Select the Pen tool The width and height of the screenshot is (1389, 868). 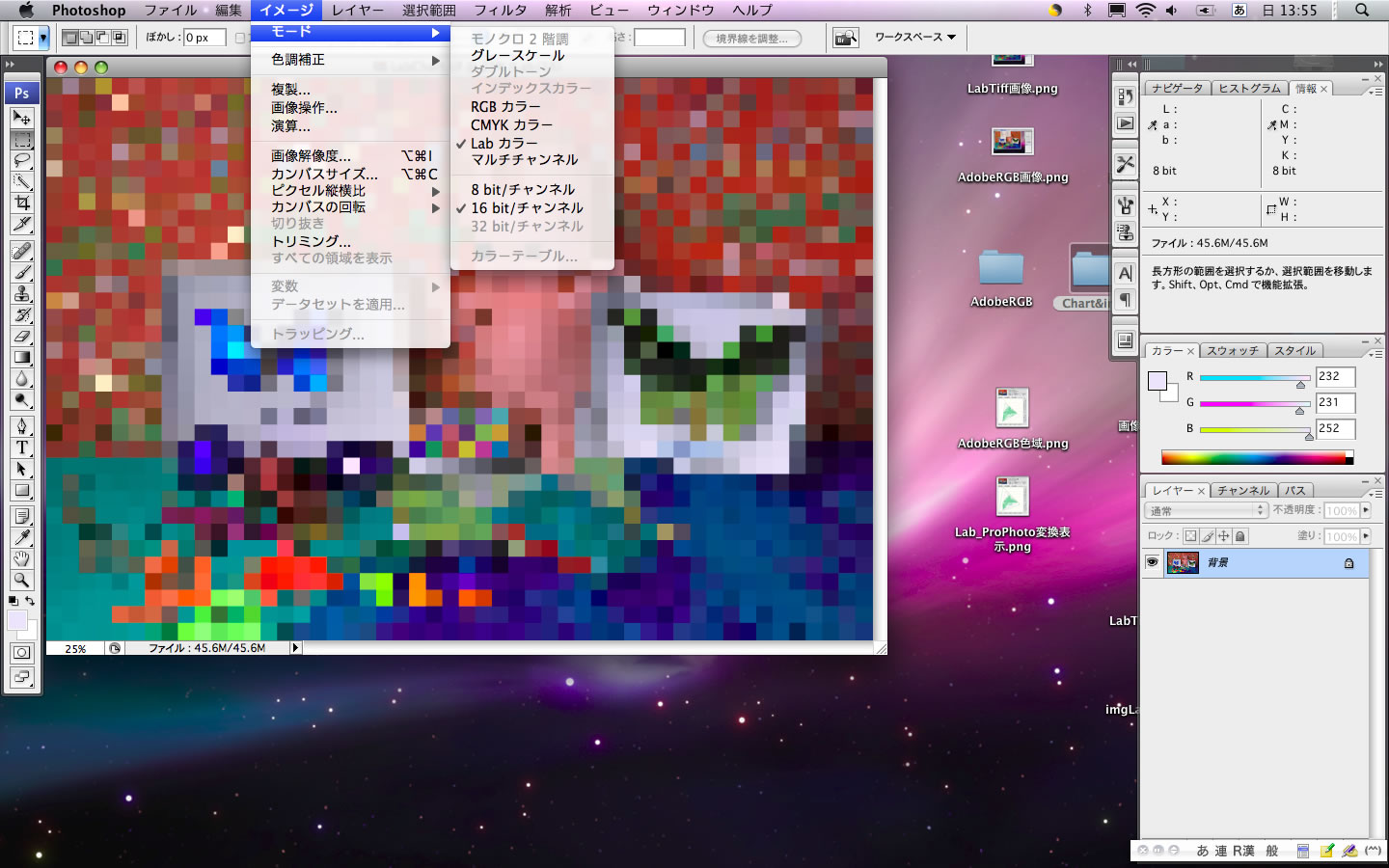click(x=21, y=426)
